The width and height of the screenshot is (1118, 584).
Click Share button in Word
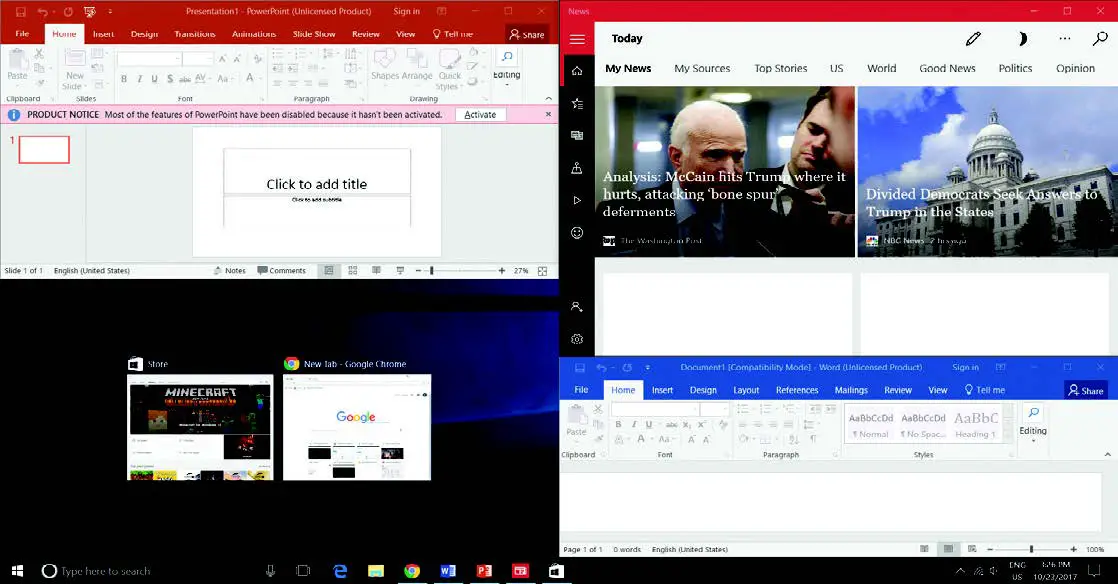(1086, 390)
